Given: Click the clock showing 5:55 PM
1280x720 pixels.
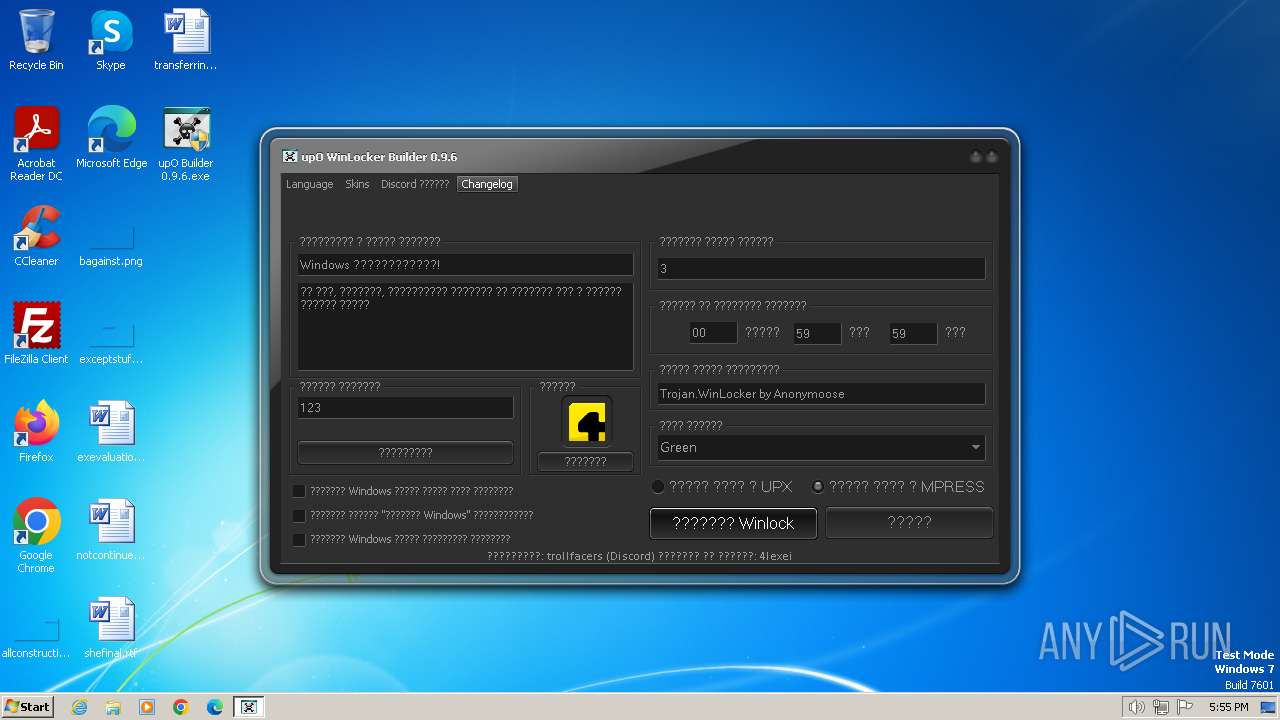Looking at the screenshot, I should (1228, 707).
